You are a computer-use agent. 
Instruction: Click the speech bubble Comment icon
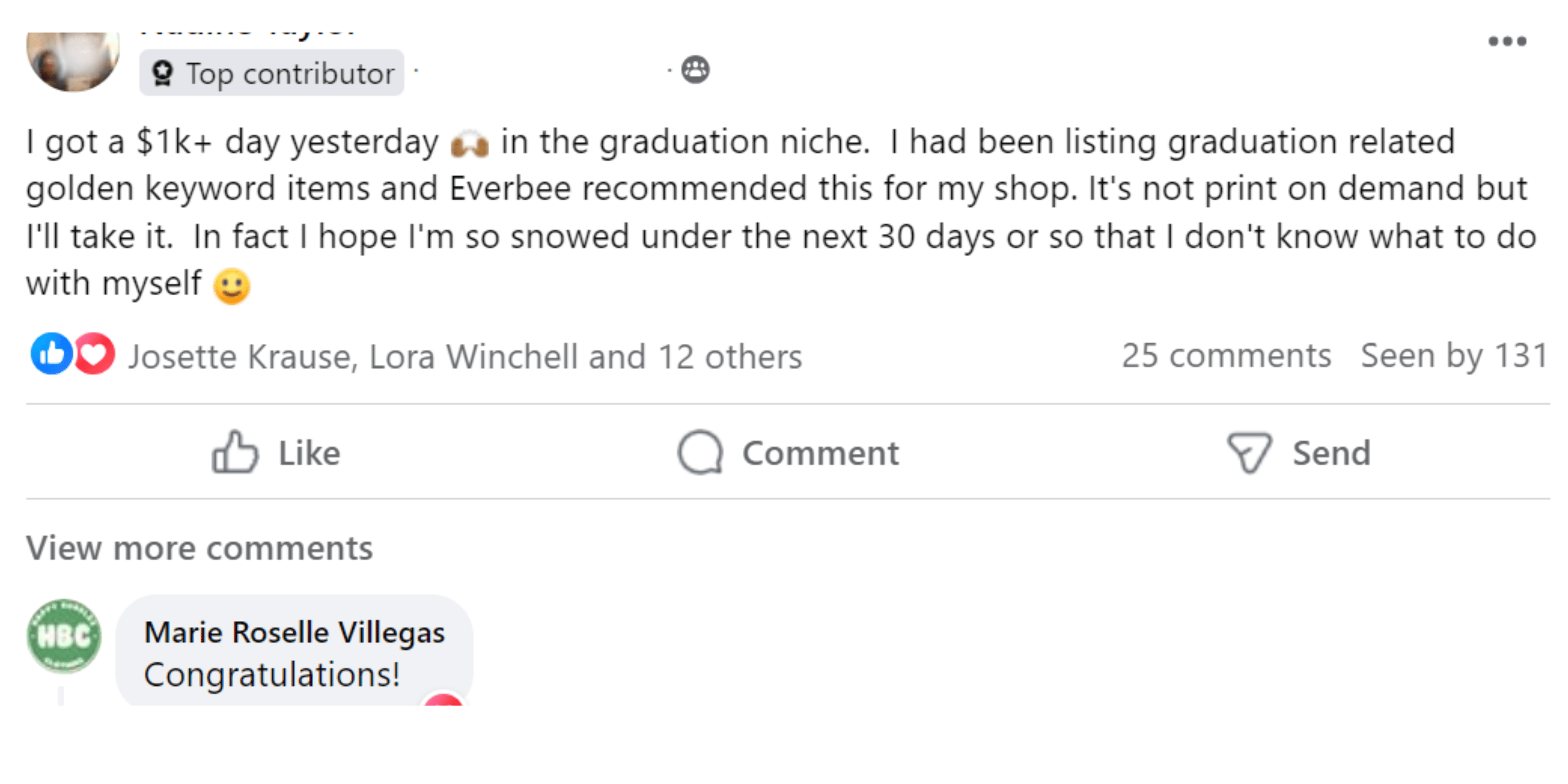pos(700,452)
